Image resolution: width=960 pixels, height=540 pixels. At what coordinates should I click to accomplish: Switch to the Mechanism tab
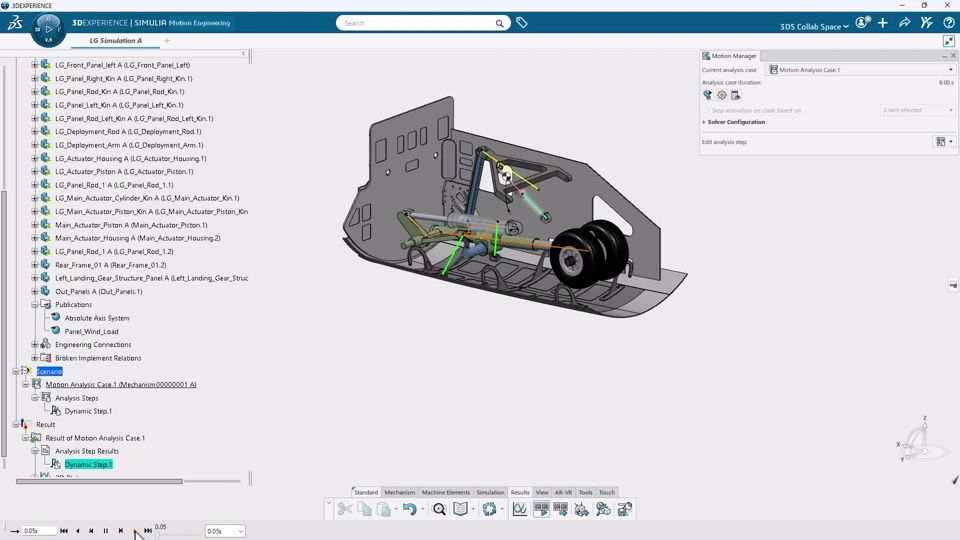399,492
